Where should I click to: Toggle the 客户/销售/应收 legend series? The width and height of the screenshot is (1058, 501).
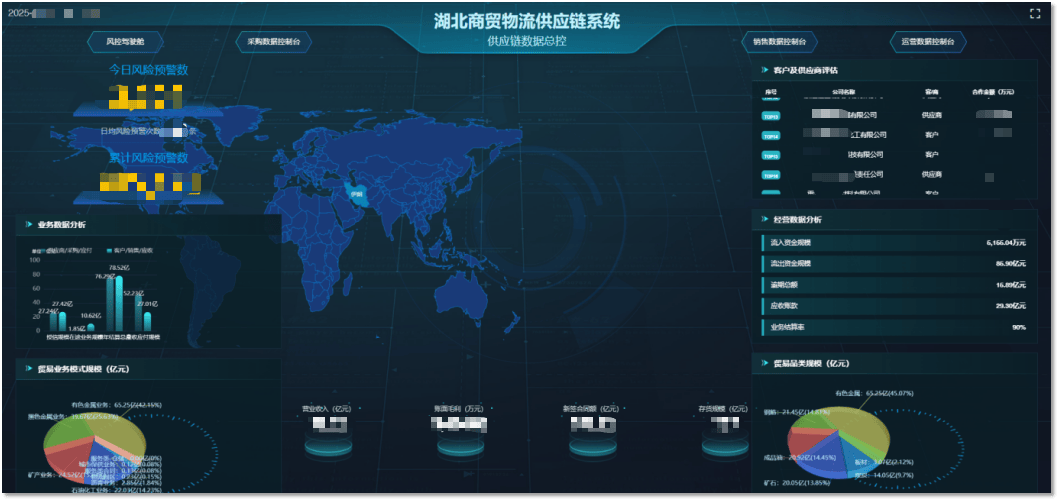(130, 251)
